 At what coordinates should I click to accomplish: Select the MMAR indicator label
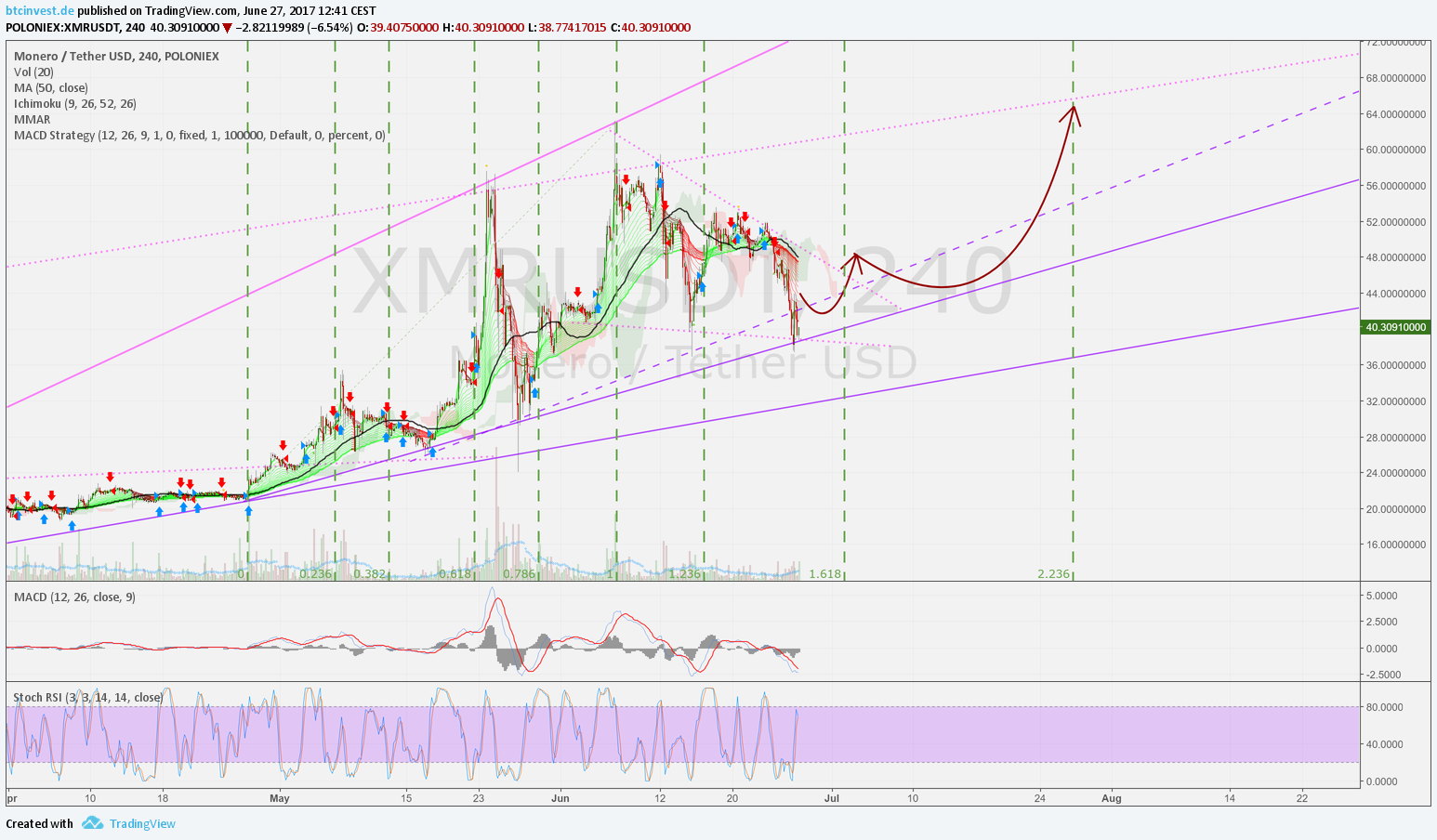33,120
